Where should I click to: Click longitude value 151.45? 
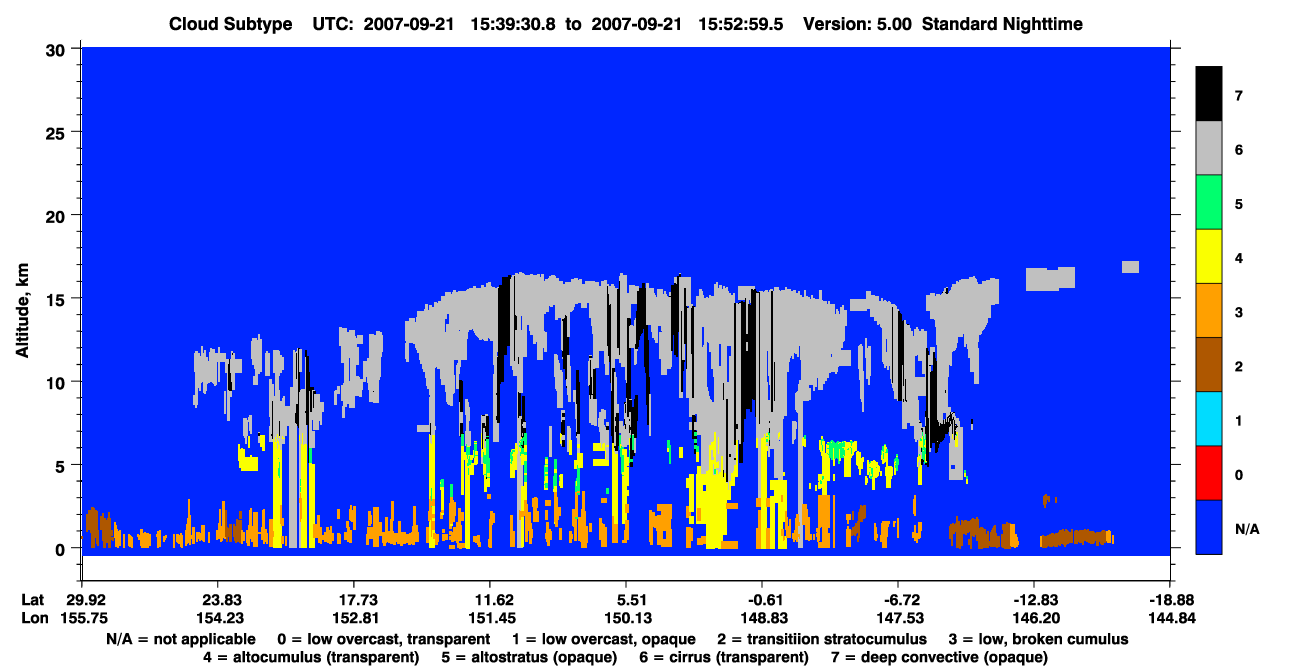coord(489,618)
